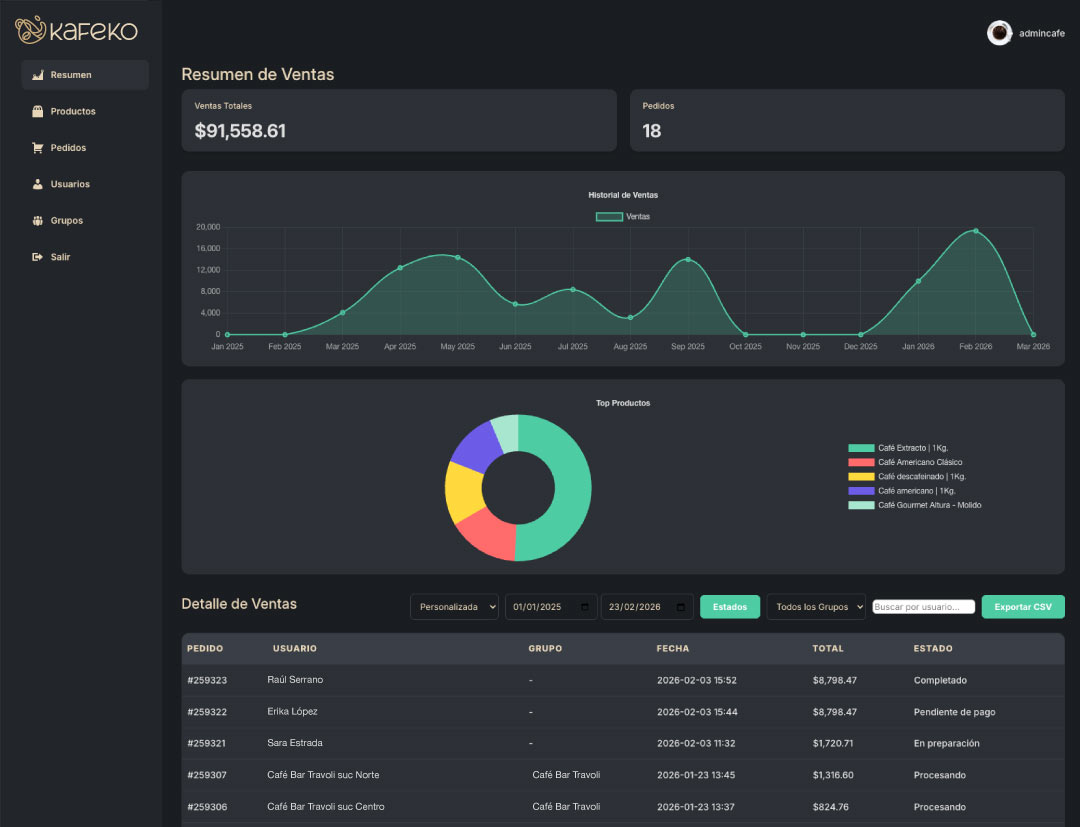Click the Productos bag icon
Screen dimensions: 1080x827
[38, 112]
